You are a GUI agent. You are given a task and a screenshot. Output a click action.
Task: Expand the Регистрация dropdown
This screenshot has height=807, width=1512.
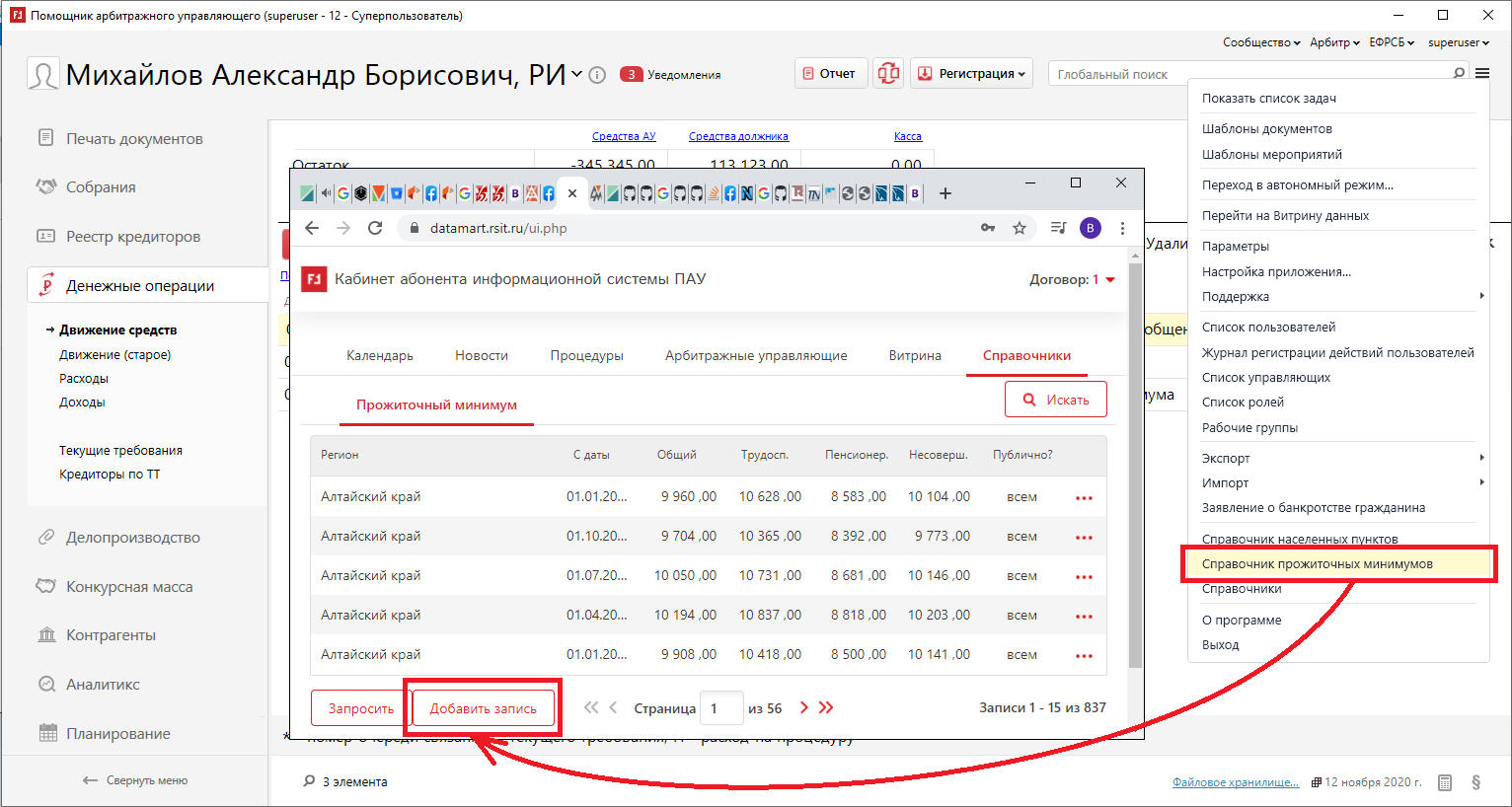click(x=971, y=73)
